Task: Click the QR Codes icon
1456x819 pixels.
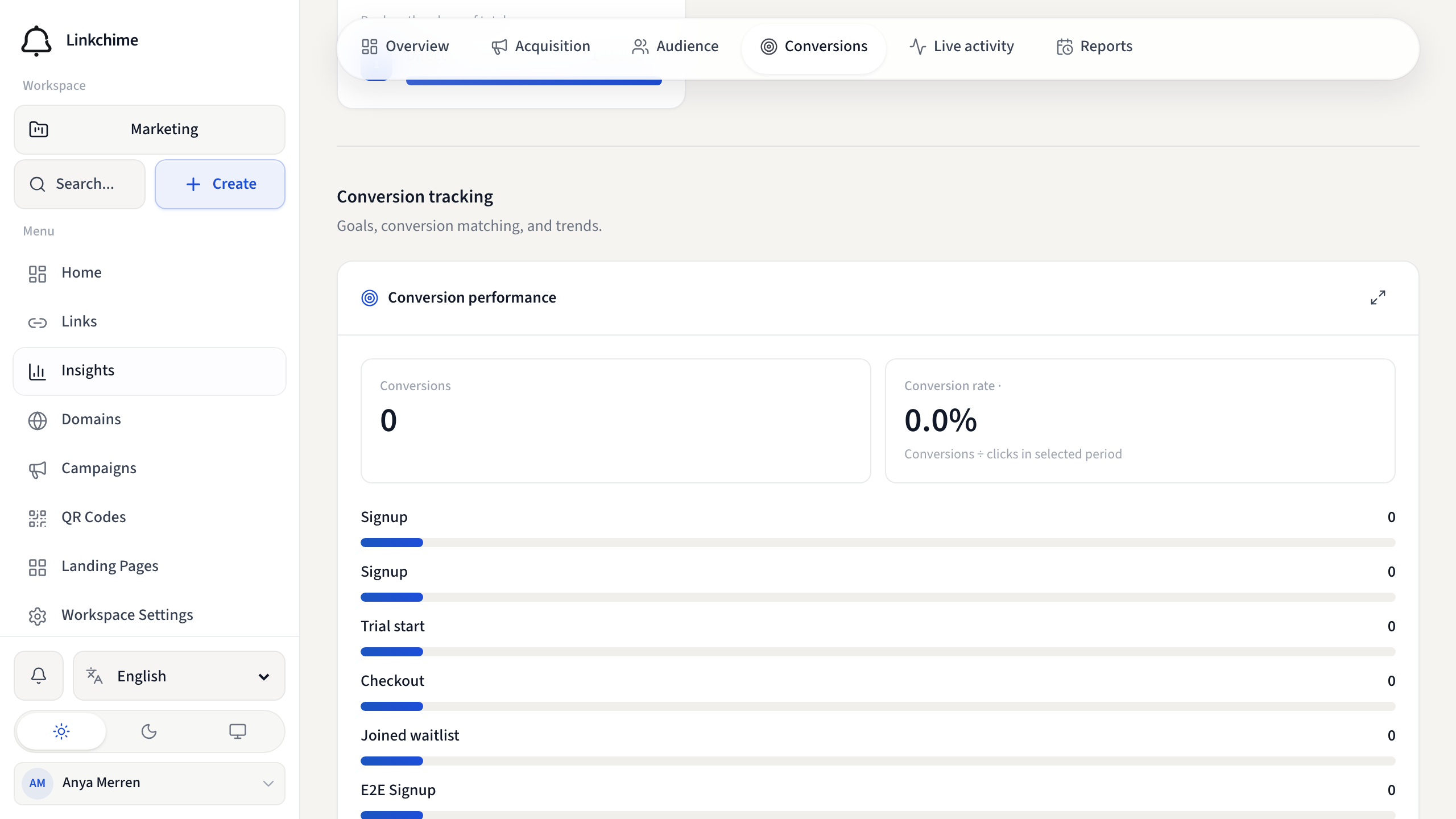Action: pos(38,518)
